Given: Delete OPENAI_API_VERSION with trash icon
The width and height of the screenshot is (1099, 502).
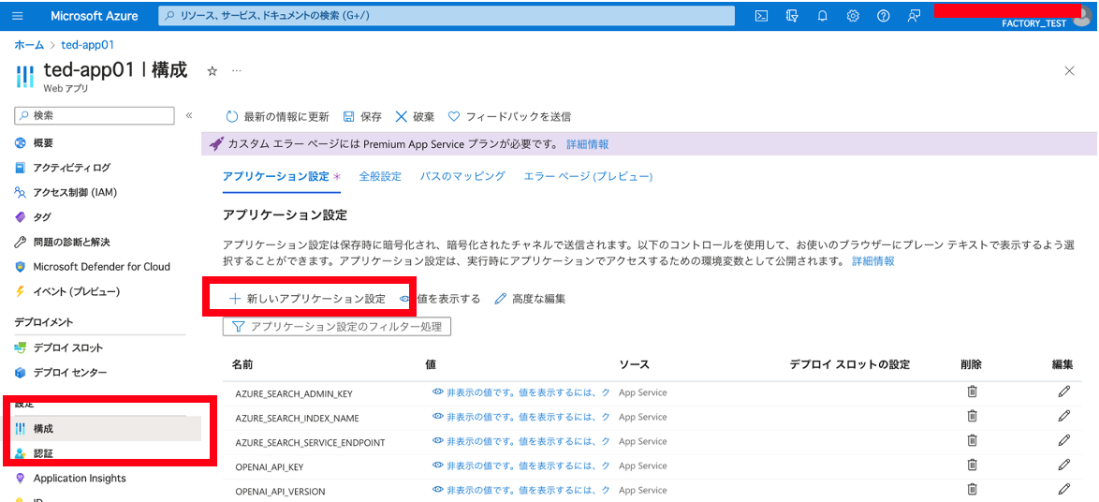Looking at the screenshot, I should [x=972, y=489].
